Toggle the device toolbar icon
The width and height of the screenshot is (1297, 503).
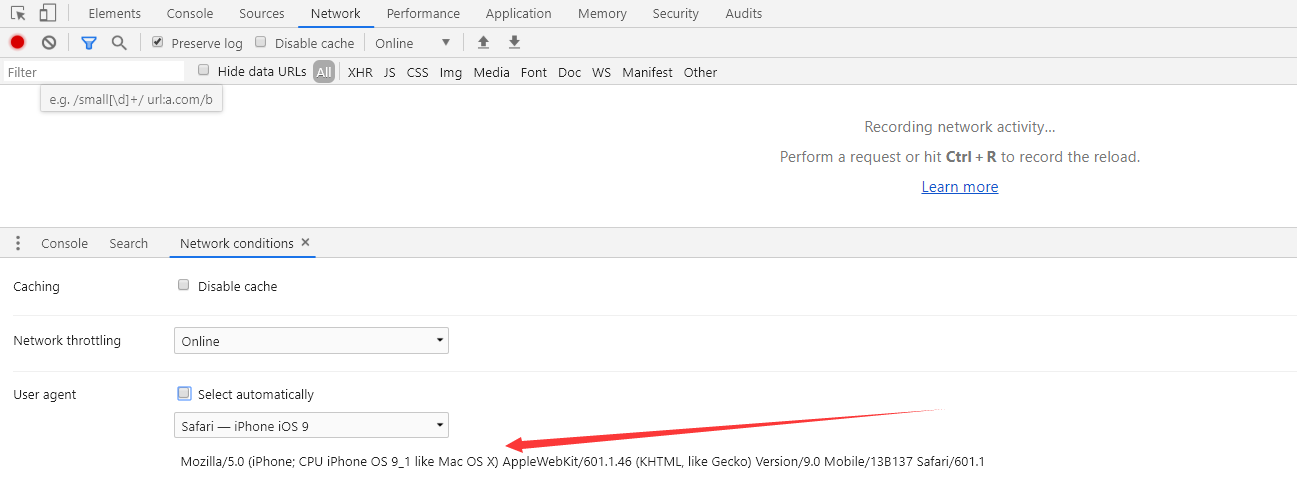[x=48, y=13]
